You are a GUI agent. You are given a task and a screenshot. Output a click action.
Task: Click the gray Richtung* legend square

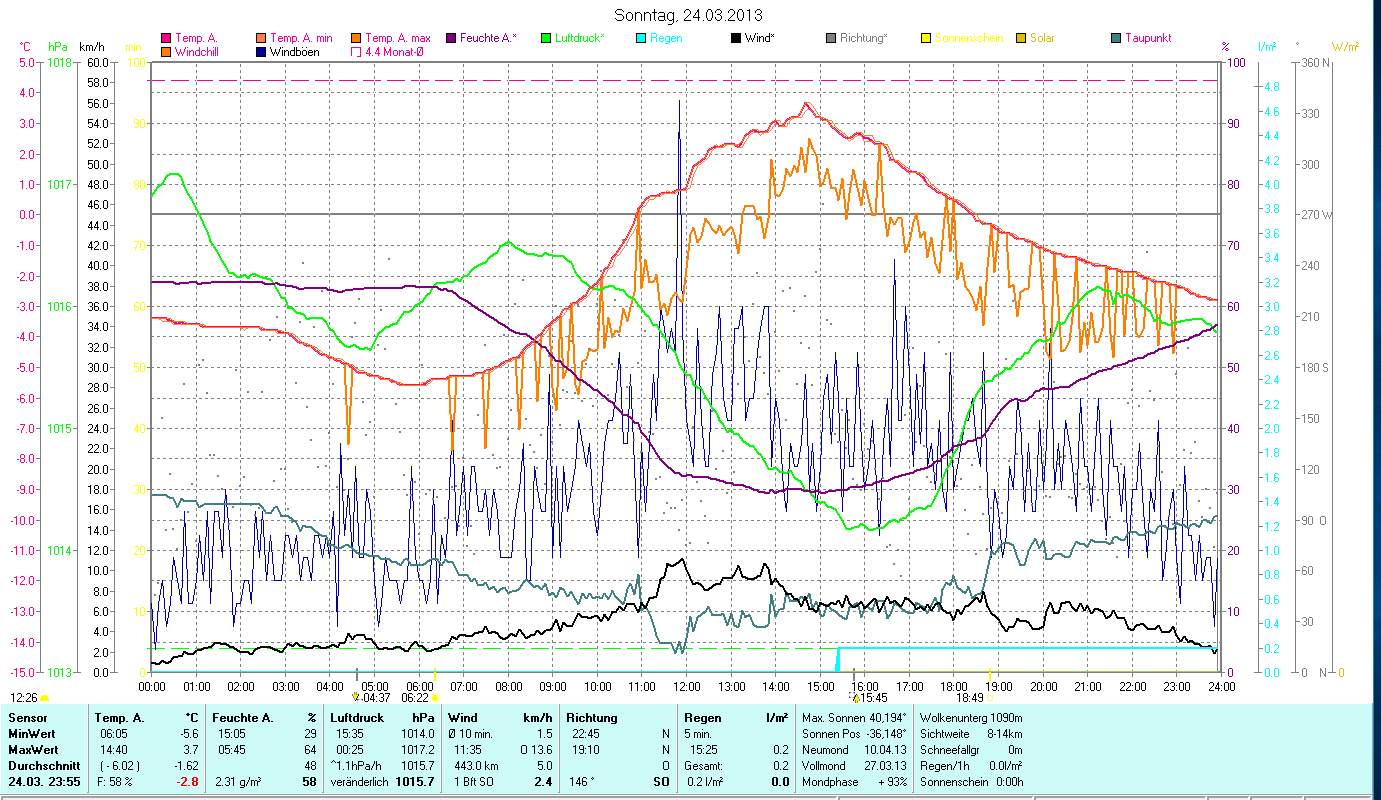831,38
